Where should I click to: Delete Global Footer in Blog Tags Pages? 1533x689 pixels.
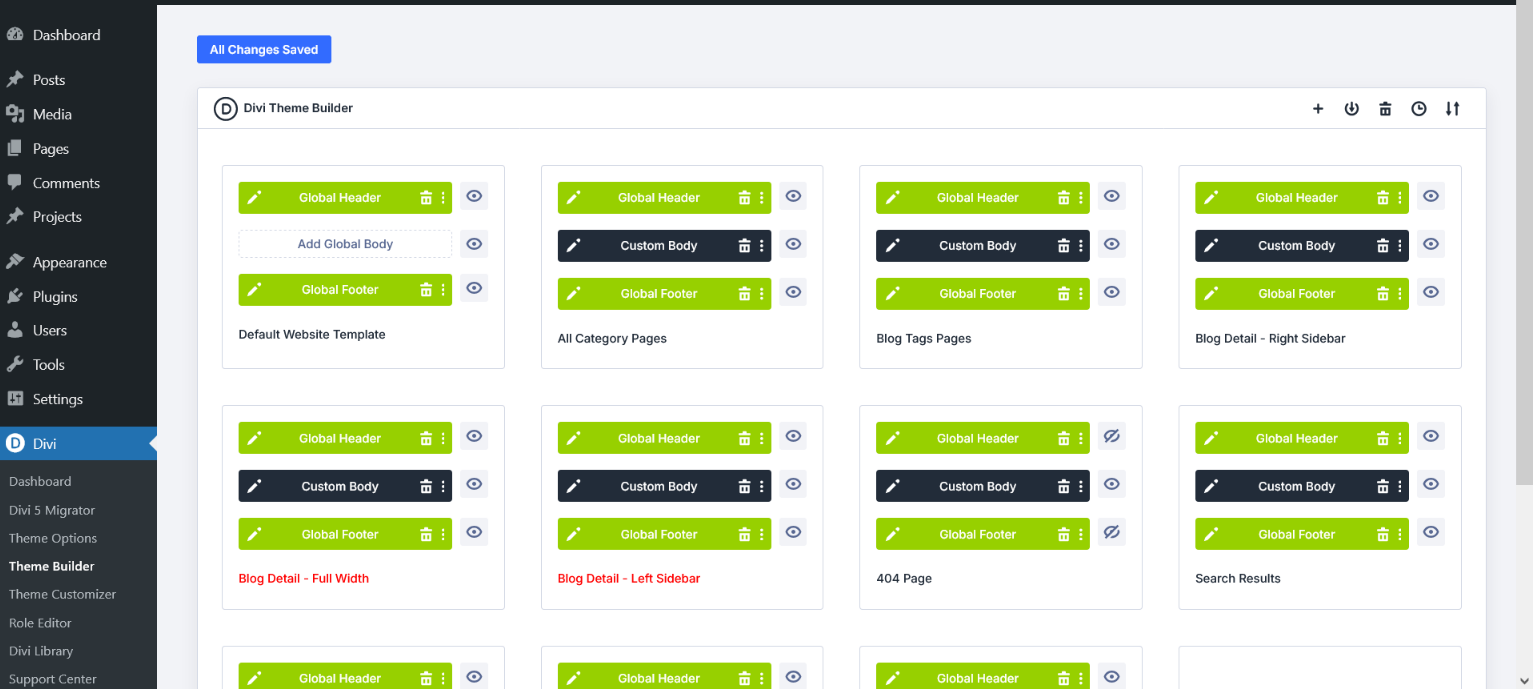1064,294
